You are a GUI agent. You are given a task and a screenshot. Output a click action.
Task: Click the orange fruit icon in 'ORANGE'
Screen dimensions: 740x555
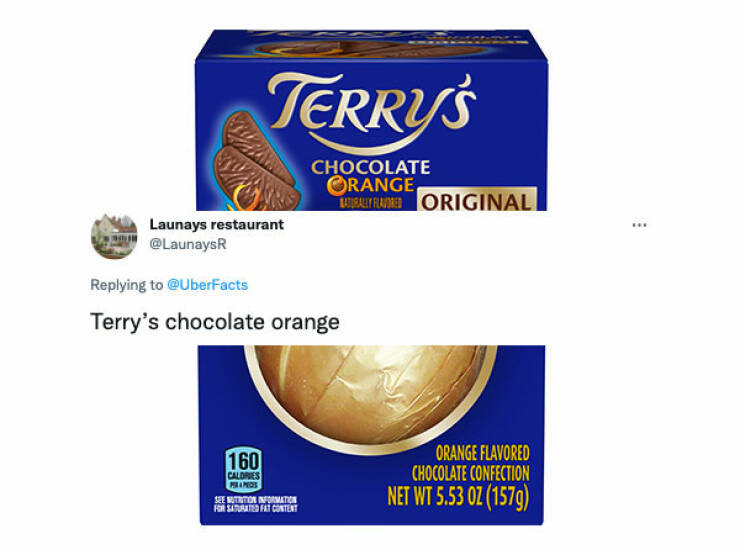tap(336, 186)
